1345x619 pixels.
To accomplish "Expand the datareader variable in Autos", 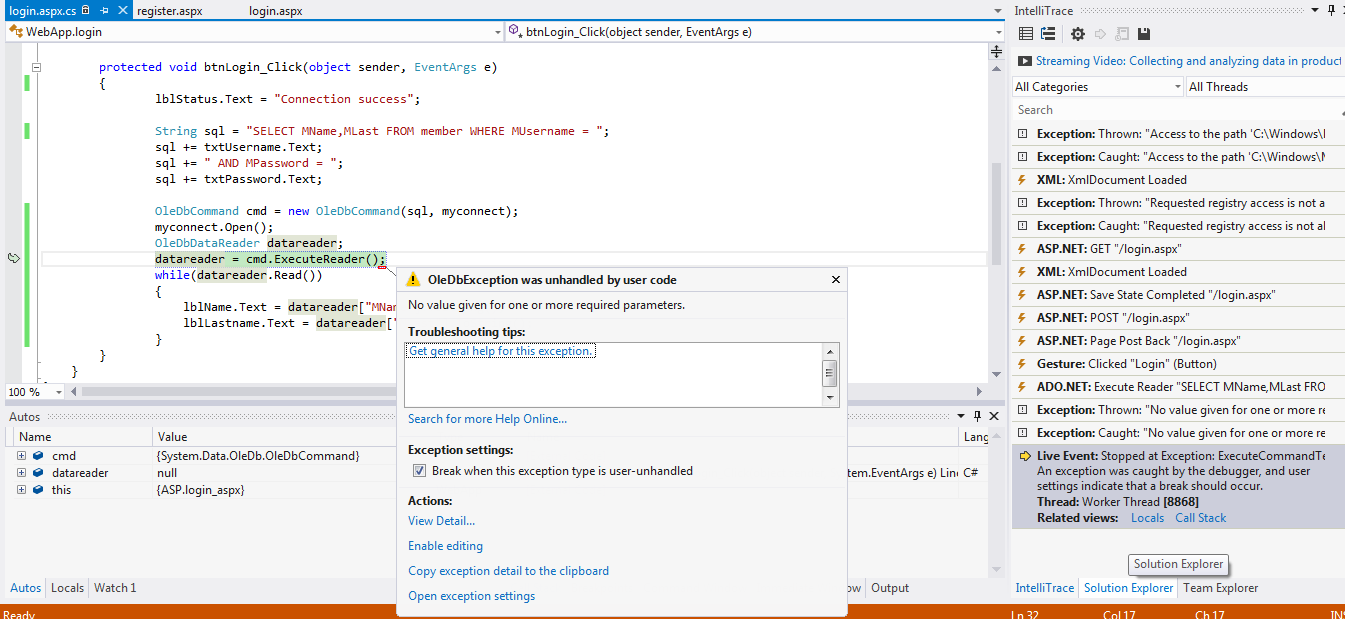I will click(21, 473).
